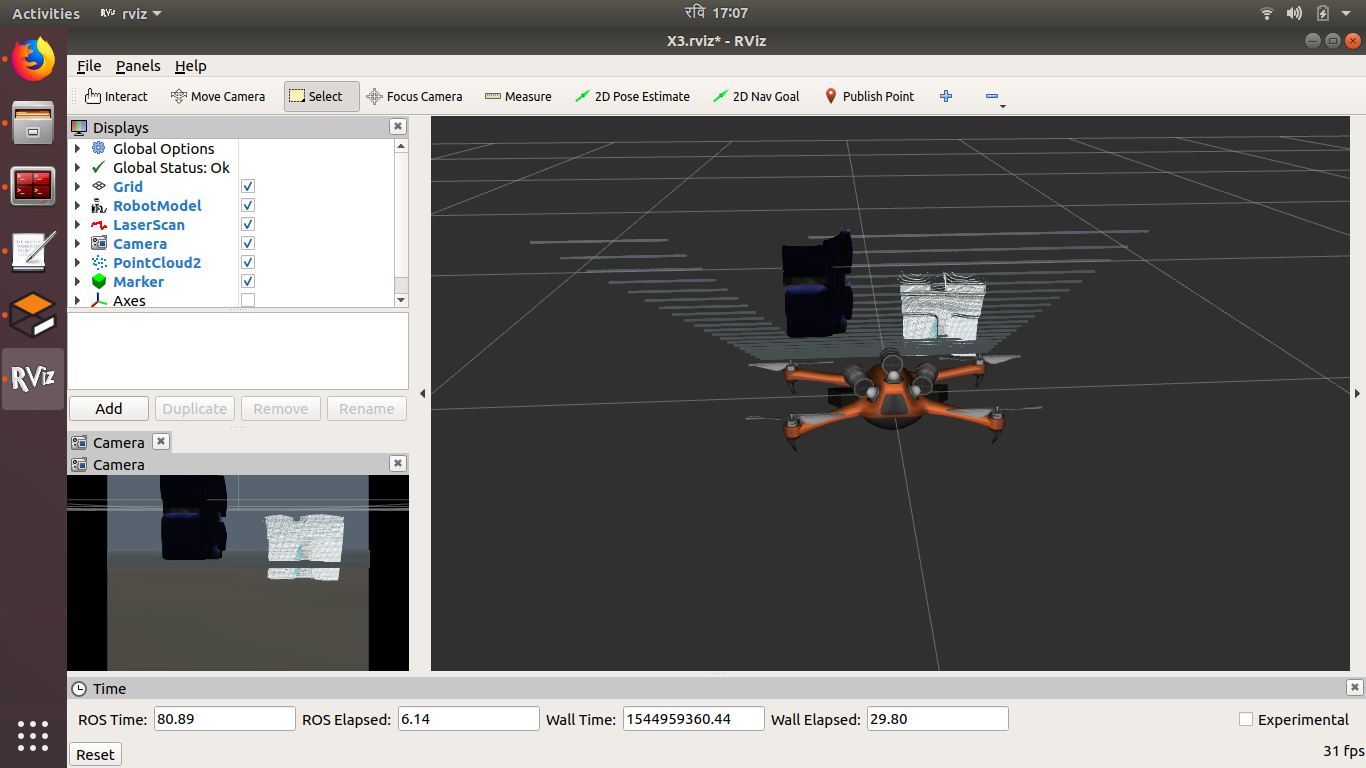
Task: Click the Reset time button
Action: pyautogui.click(x=95, y=754)
